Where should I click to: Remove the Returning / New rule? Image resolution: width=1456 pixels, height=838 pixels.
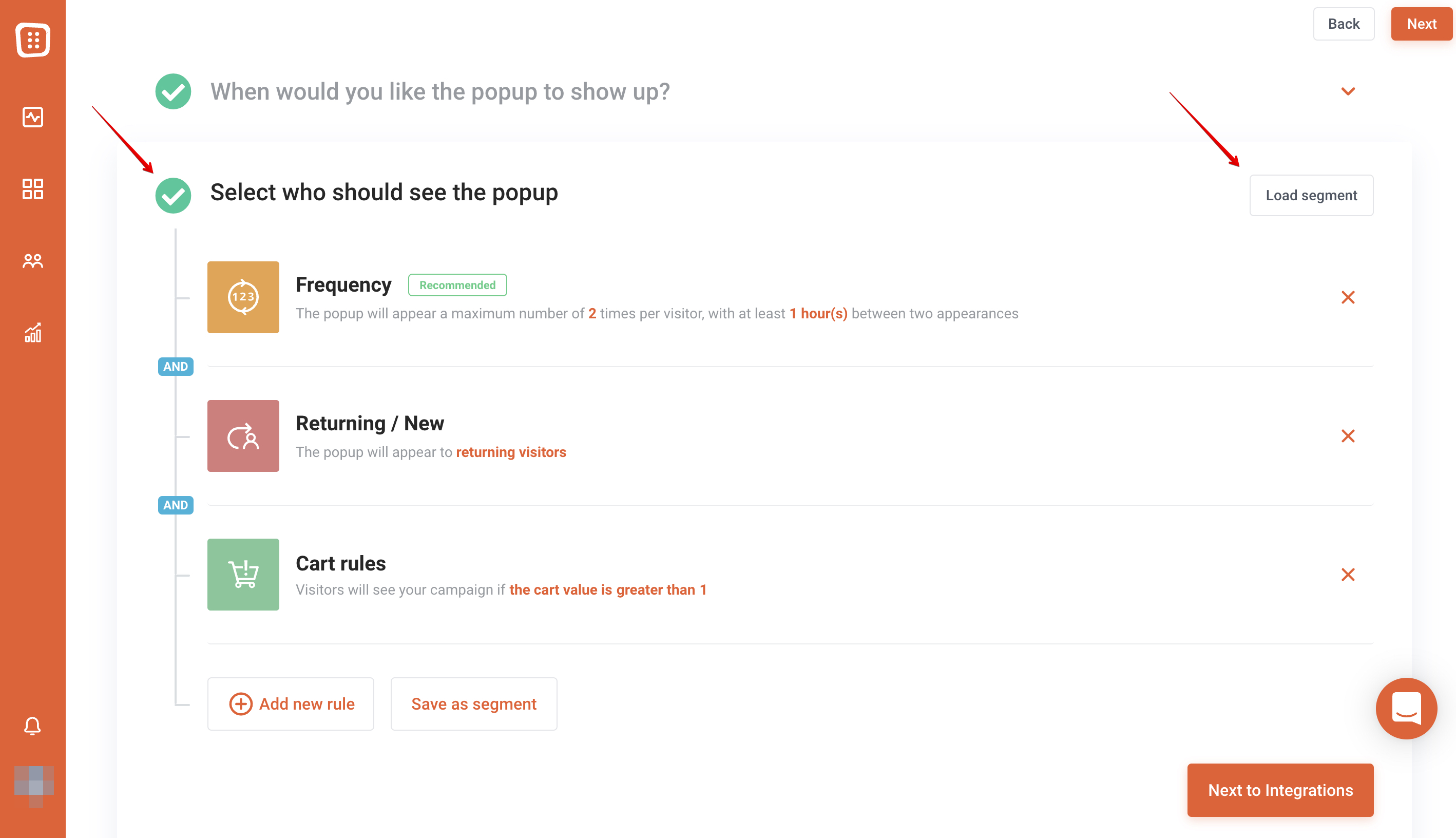click(x=1348, y=436)
